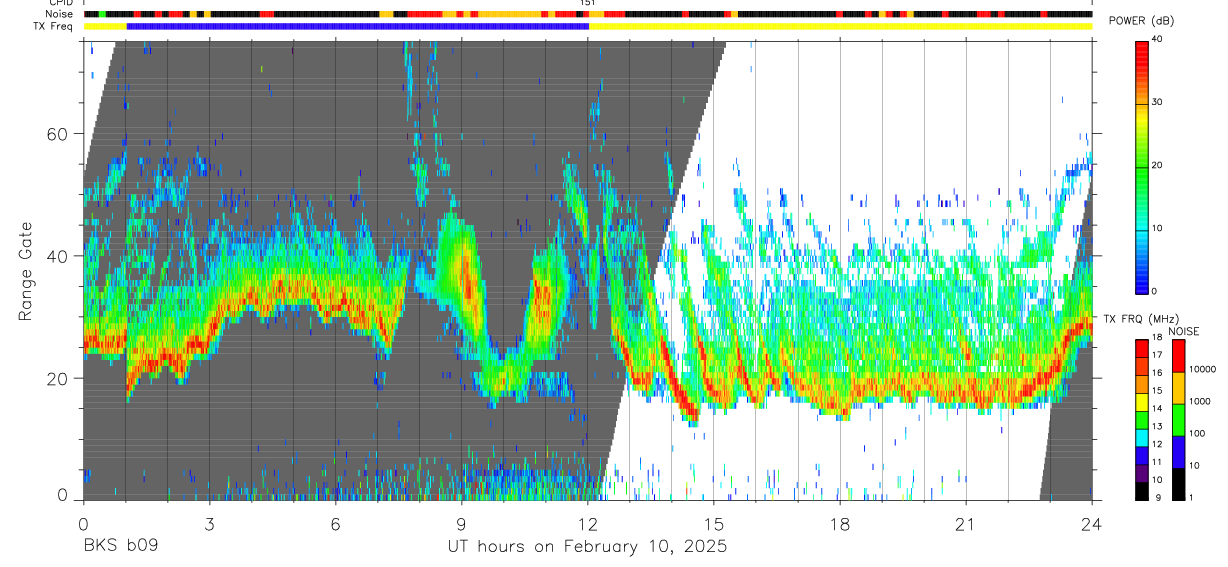Click the Range Gate axis label
1228x567 pixels.
[x=25, y=271]
